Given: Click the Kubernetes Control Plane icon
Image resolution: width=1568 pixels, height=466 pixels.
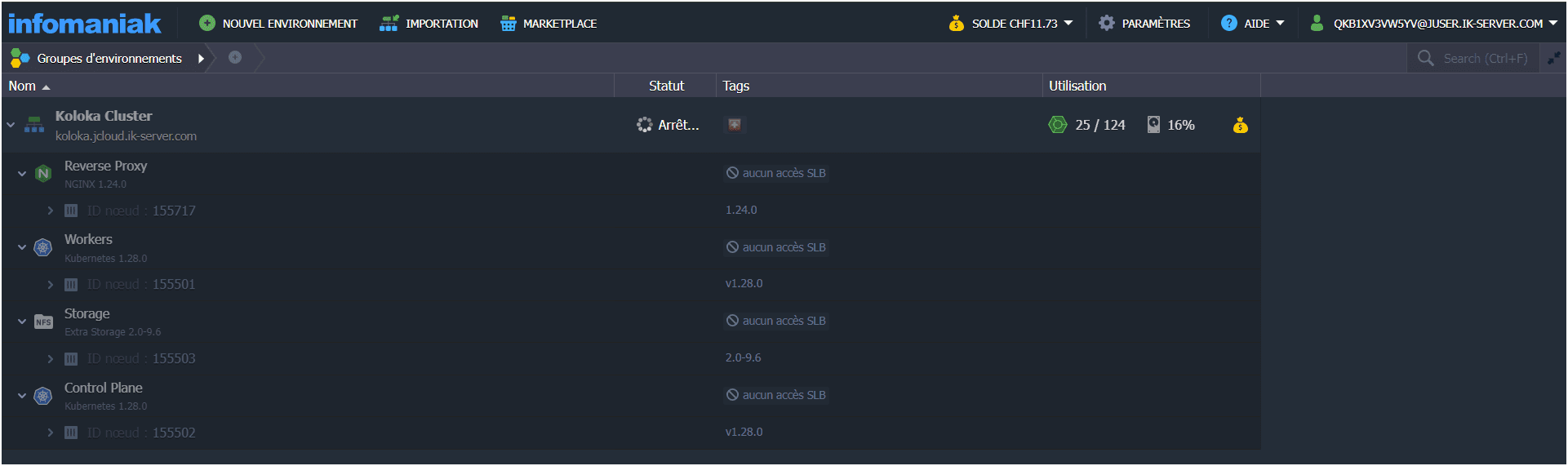Looking at the screenshot, I should (x=43, y=396).
